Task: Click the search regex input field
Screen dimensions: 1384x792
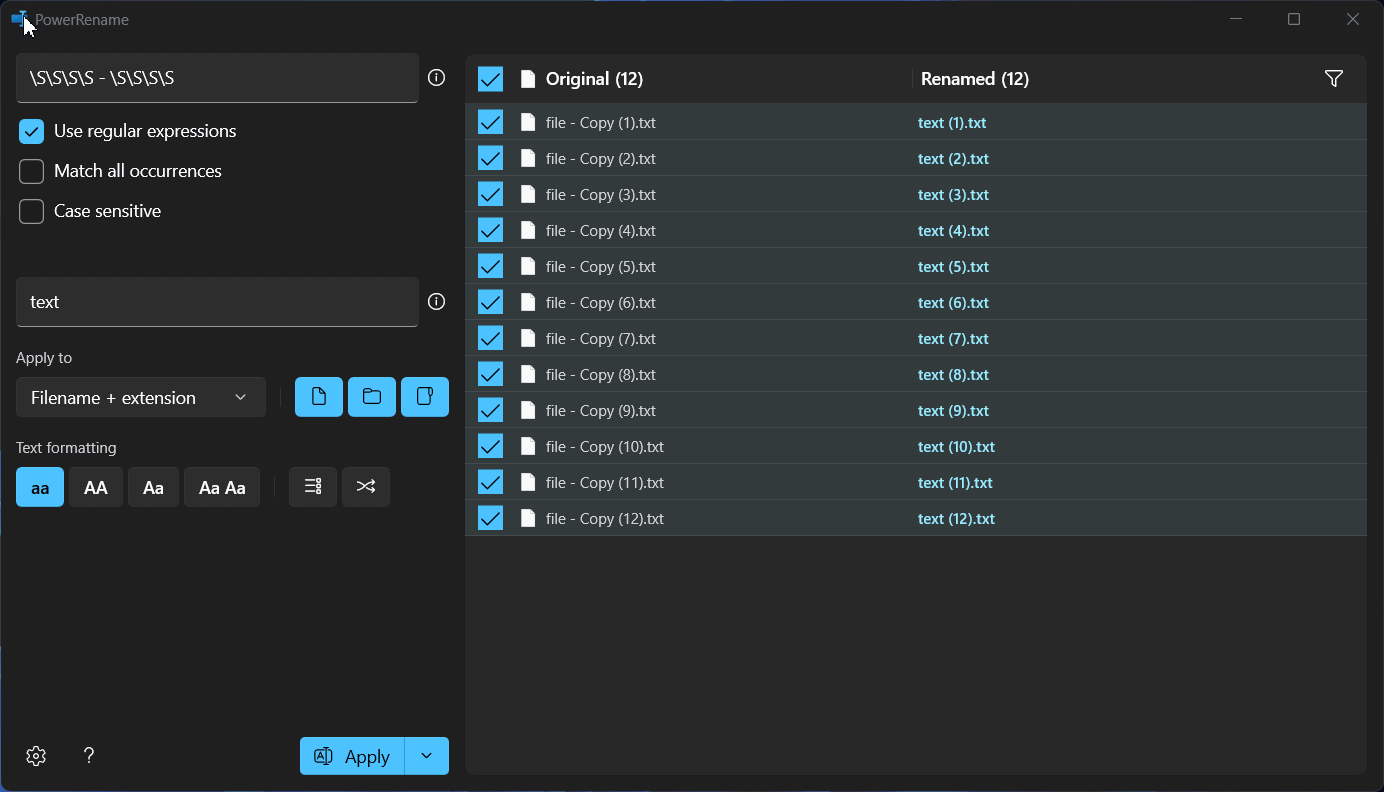Action: click(217, 78)
